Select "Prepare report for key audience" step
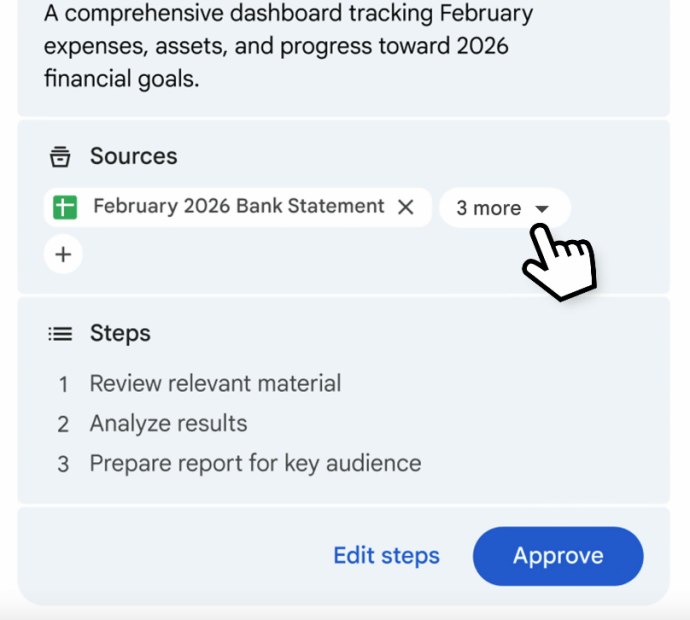This screenshot has width=690, height=620. pyautogui.click(x=255, y=463)
